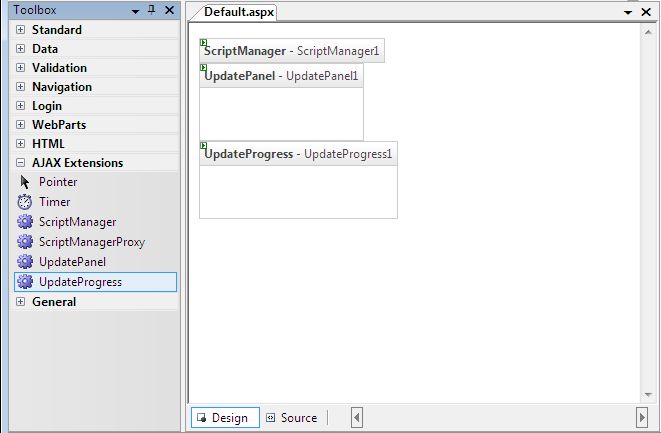Screen dimensions: 661x433
Task: Switch to Source view
Action: click(x=292, y=417)
